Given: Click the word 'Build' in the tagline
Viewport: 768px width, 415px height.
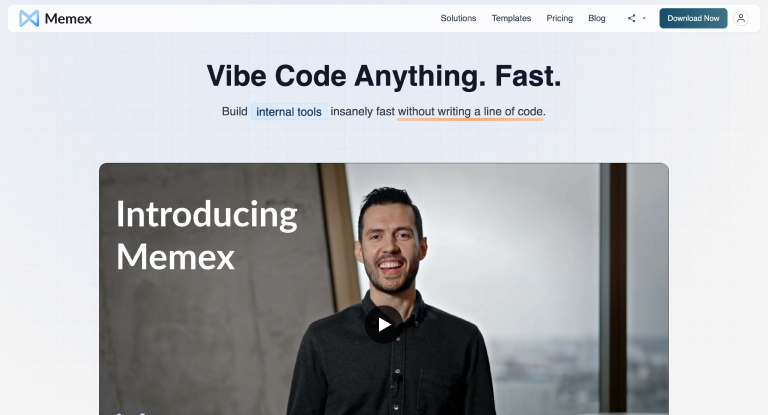Looking at the screenshot, I should click(x=235, y=111).
